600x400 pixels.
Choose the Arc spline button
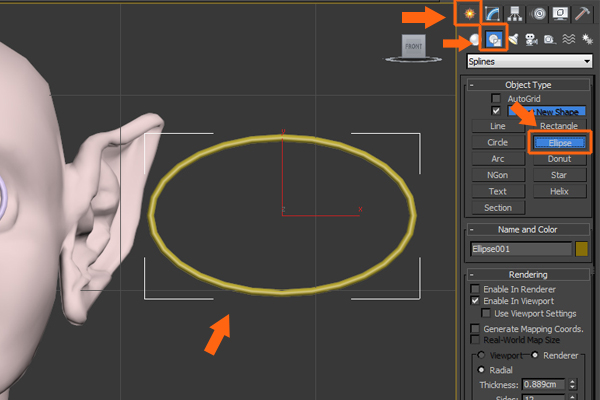(x=498, y=159)
